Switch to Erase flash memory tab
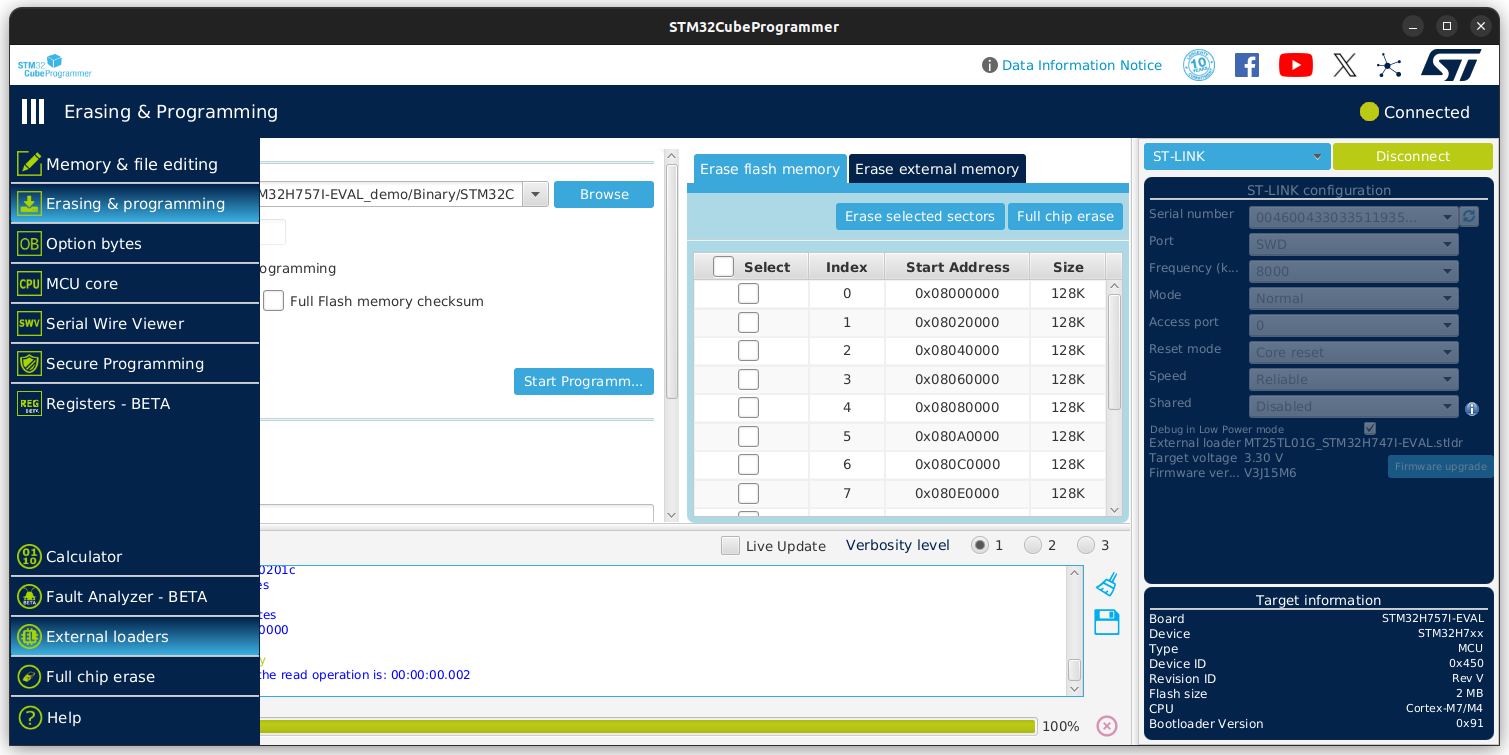This screenshot has width=1509, height=755. point(770,169)
